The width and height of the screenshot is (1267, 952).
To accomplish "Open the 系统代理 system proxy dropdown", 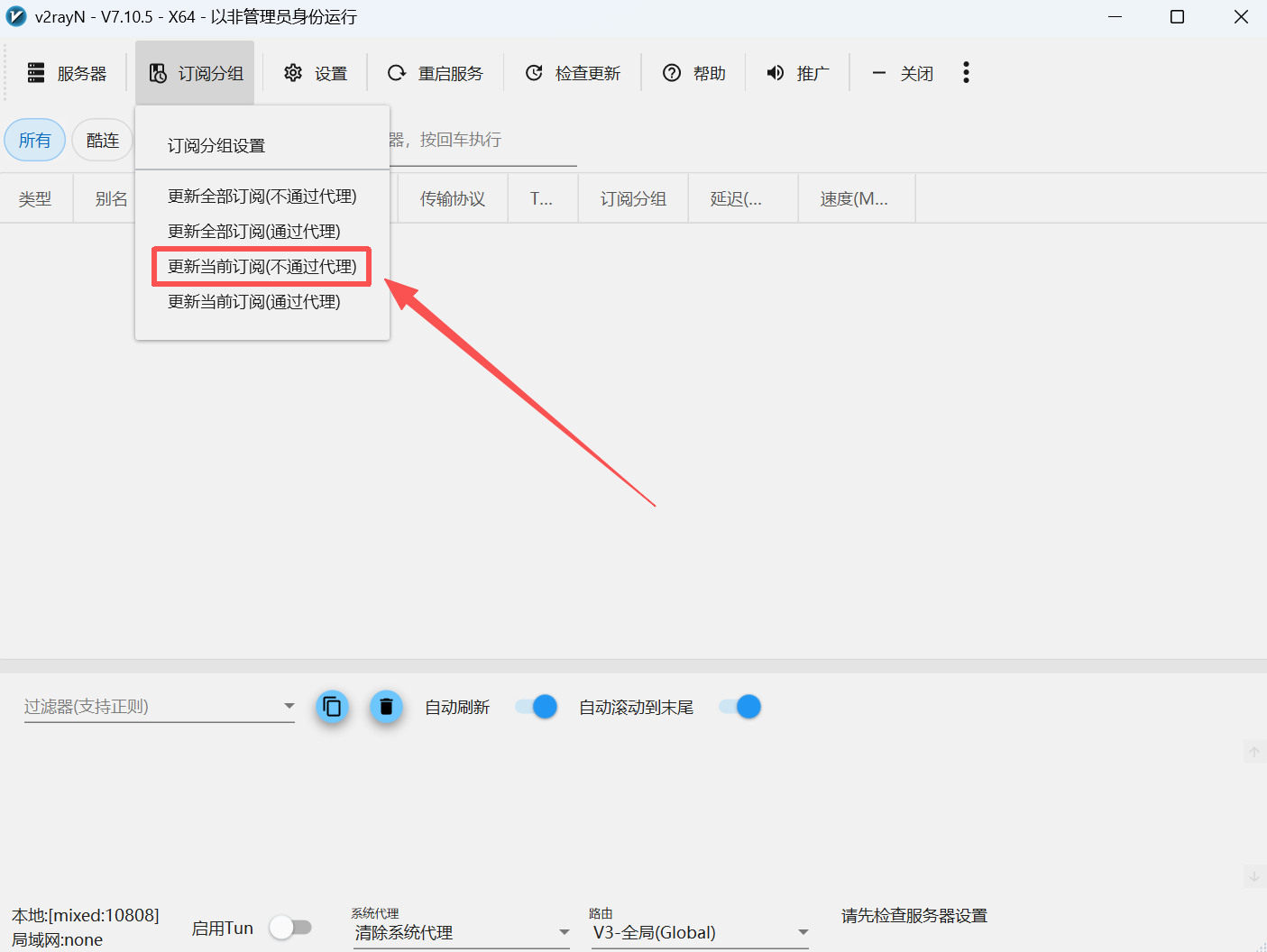I will (461, 932).
